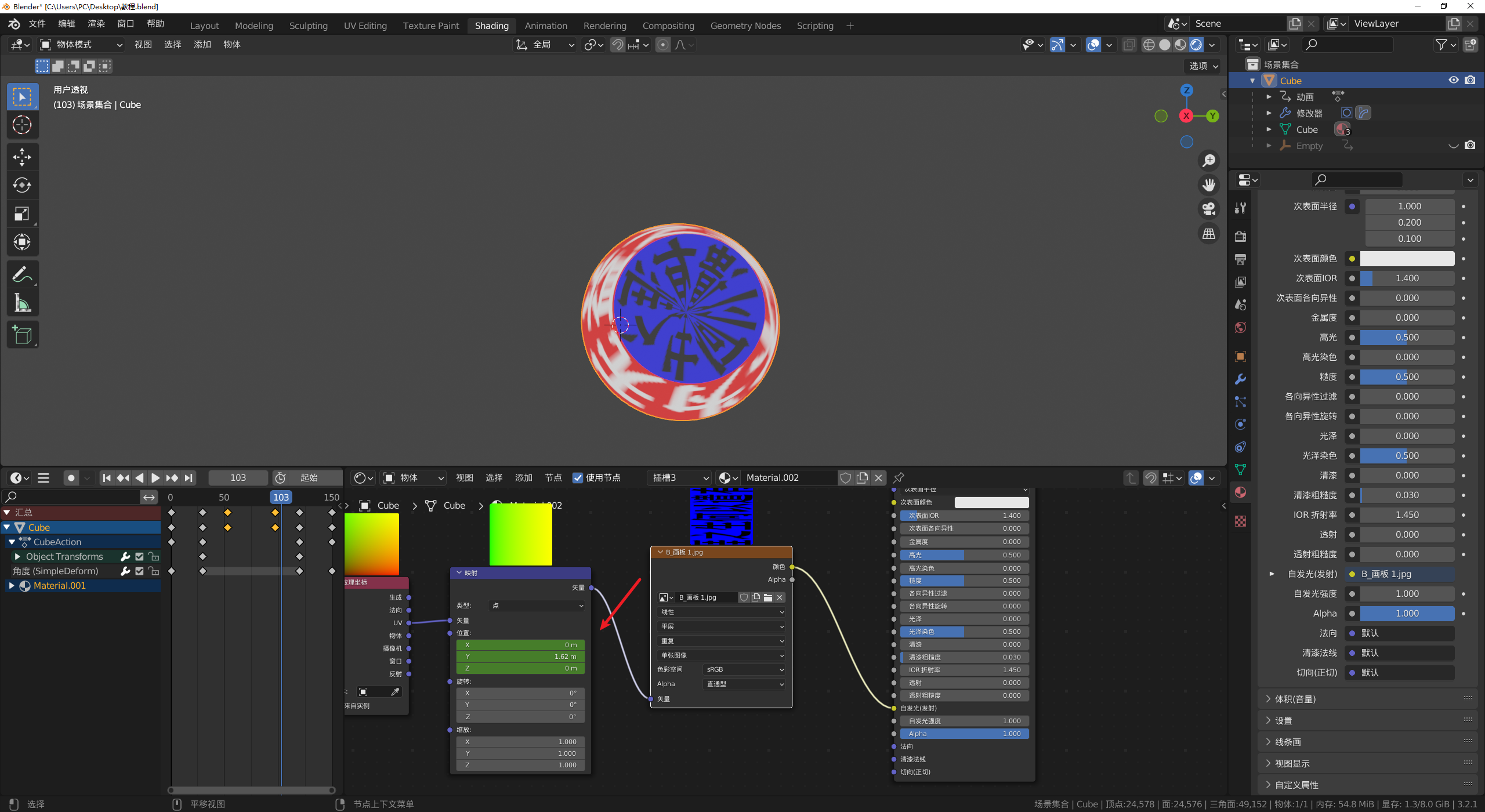The height and width of the screenshot is (812, 1485).
Task: Expand the 体积(音量) panel
Action: tap(1295, 699)
